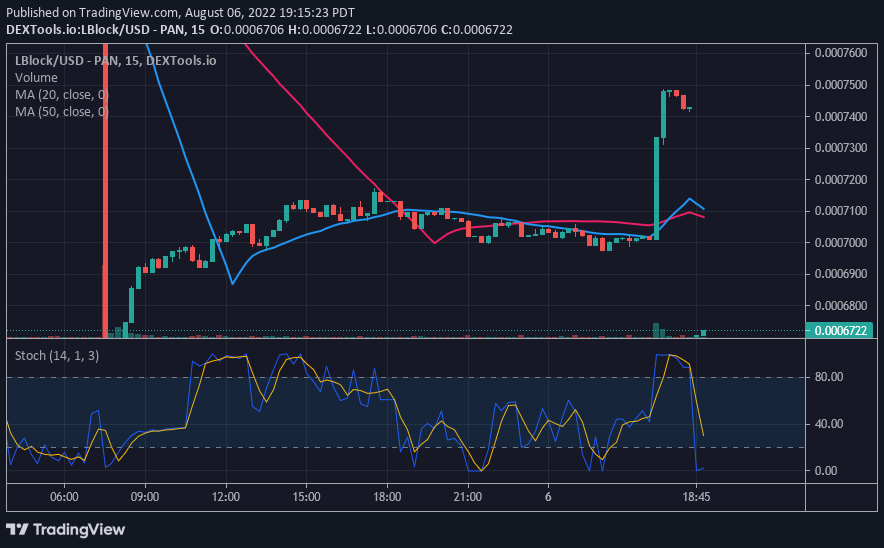The image size is (884, 548).
Task: Click the 0.0007600 price axis label
Action: coord(840,53)
